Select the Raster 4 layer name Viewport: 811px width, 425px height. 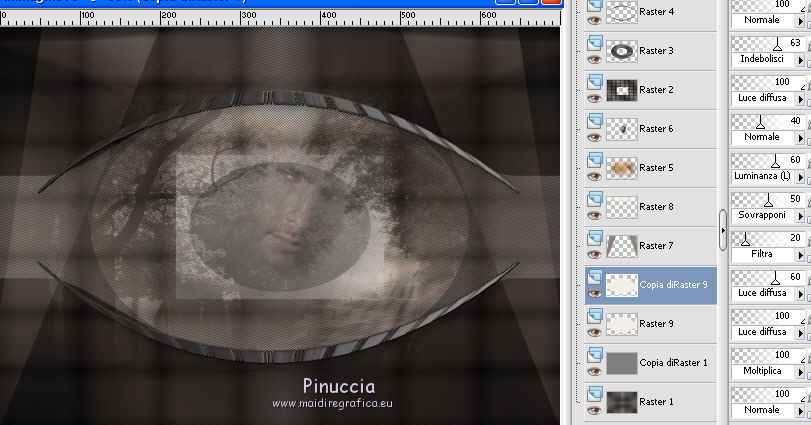656,11
